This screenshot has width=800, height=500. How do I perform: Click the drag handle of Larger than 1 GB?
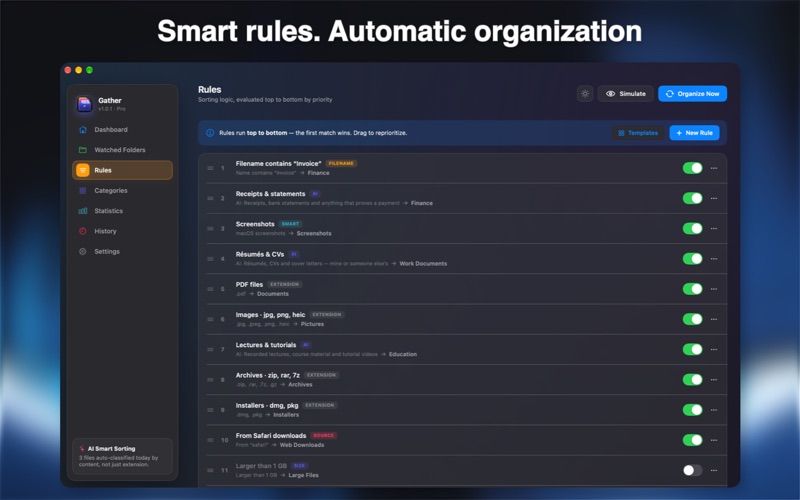[210, 470]
